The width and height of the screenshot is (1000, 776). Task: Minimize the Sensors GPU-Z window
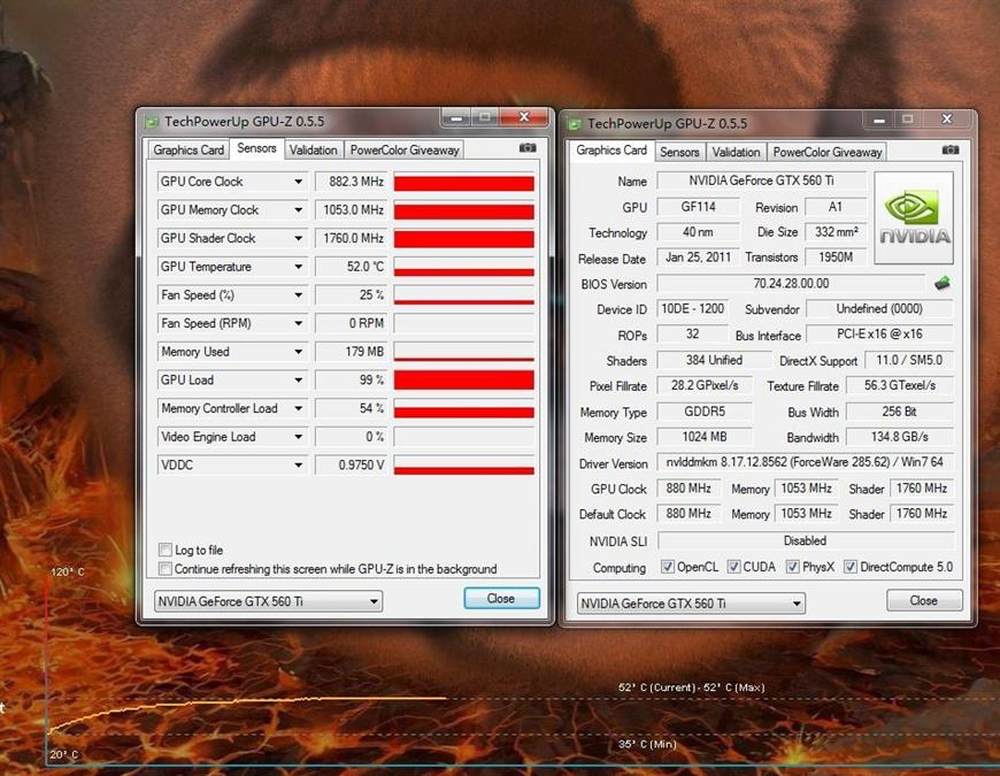tap(456, 118)
